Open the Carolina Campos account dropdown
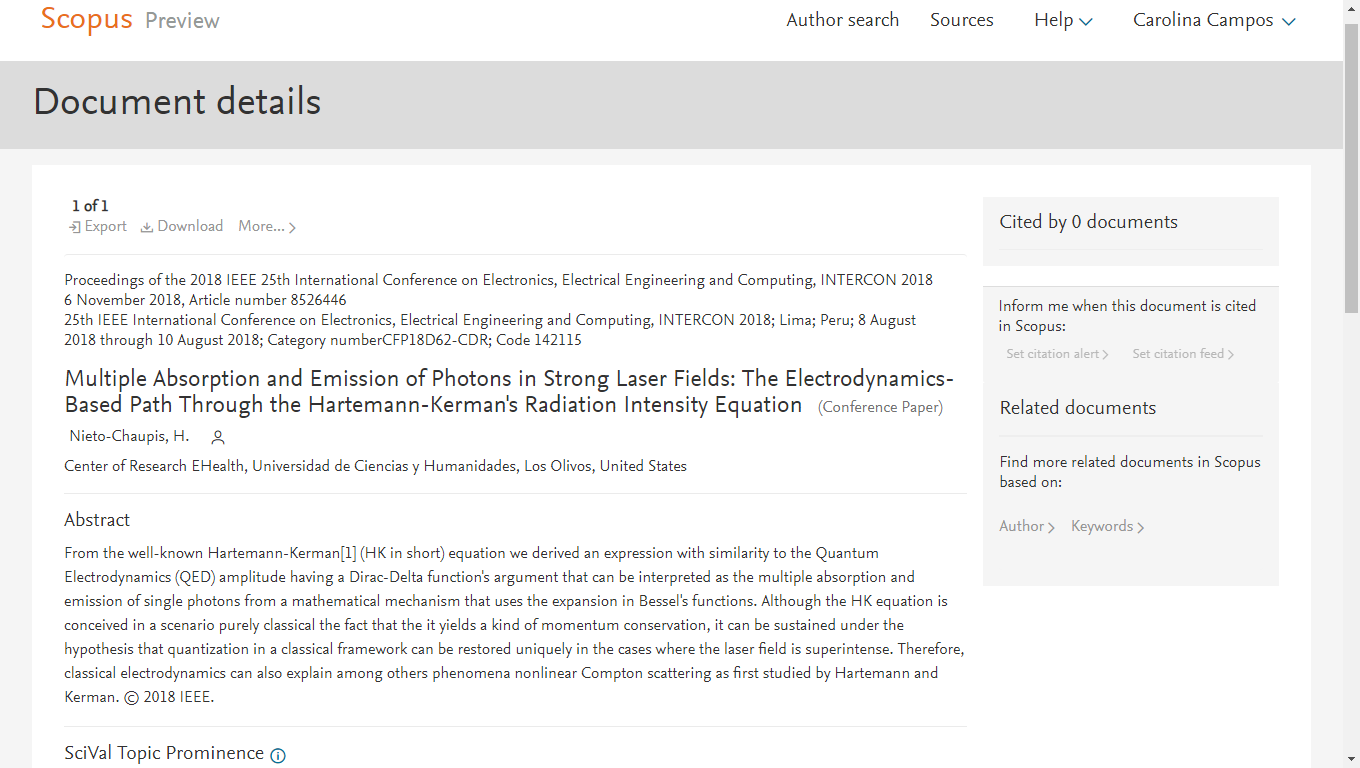The width and height of the screenshot is (1360, 768). pyautogui.click(x=1214, y=20)
